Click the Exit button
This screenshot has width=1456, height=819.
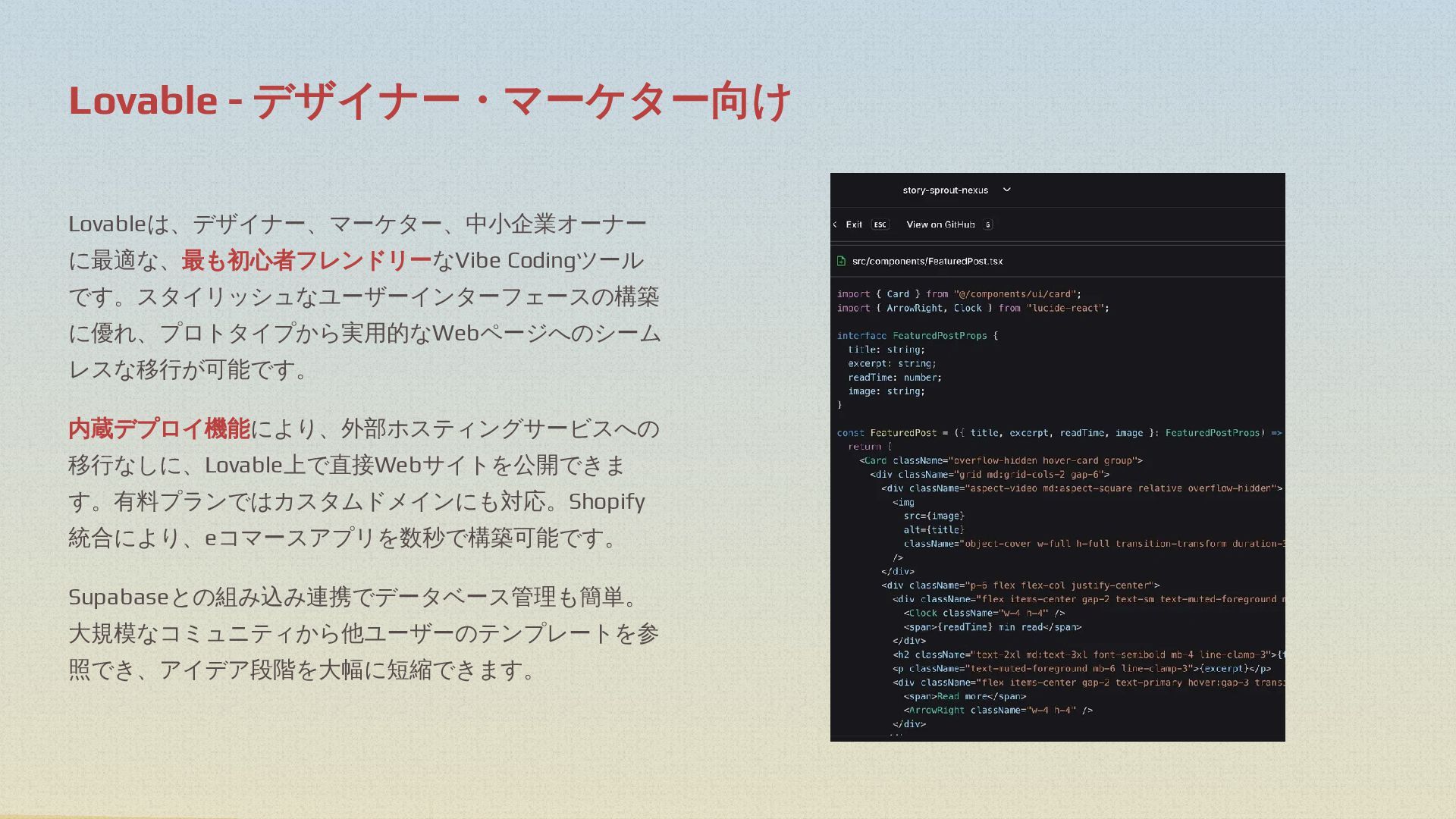tap(854, 224)
